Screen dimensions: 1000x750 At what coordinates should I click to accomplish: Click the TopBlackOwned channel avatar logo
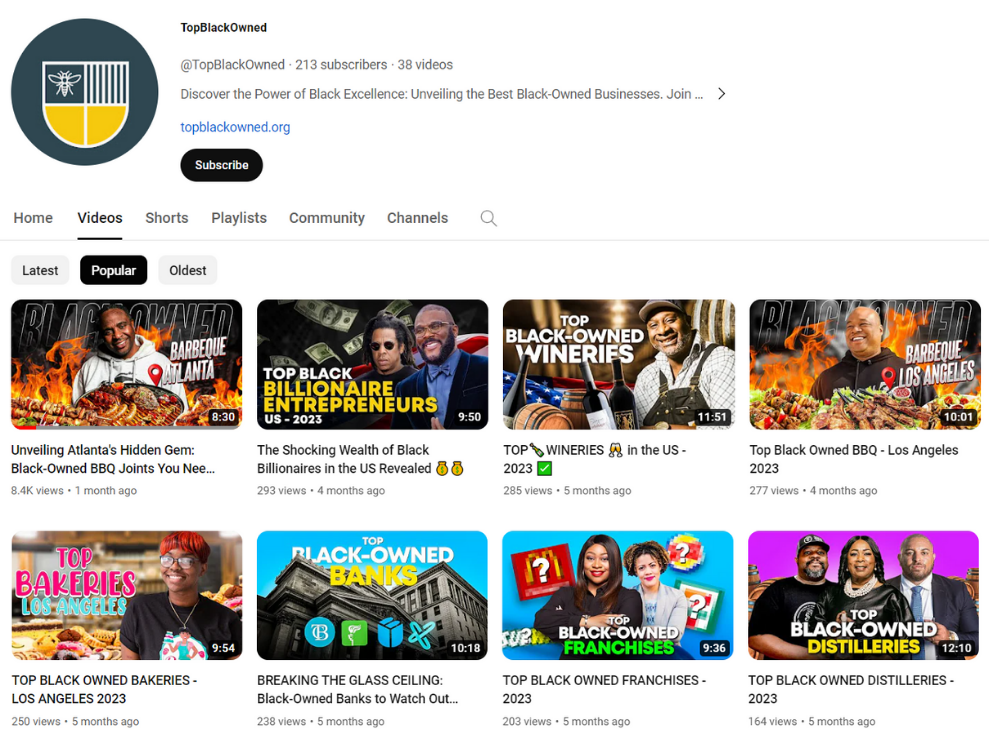click(85, 92)
